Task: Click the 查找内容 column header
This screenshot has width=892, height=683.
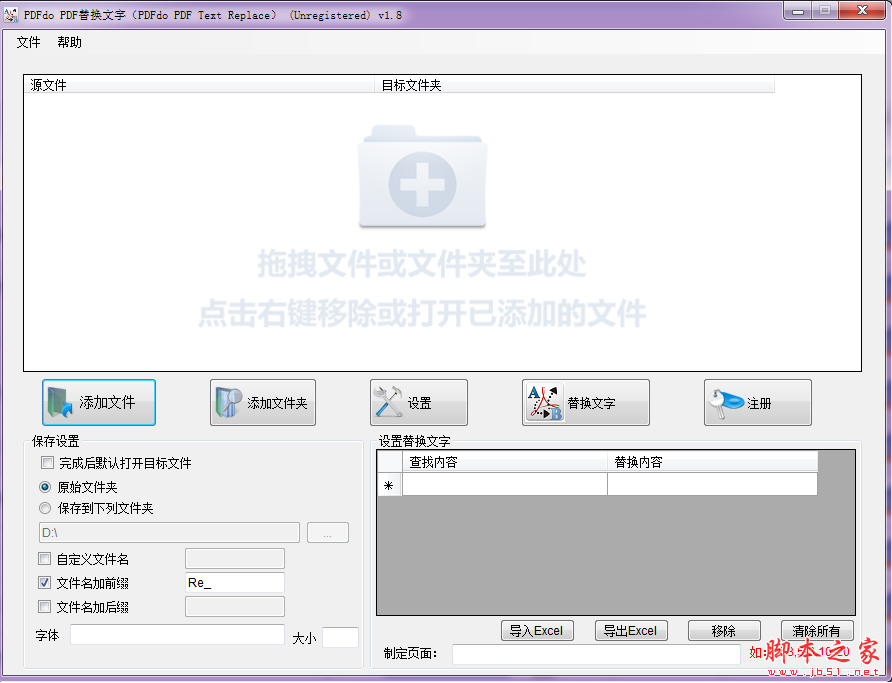Action: tap(505, 462)
